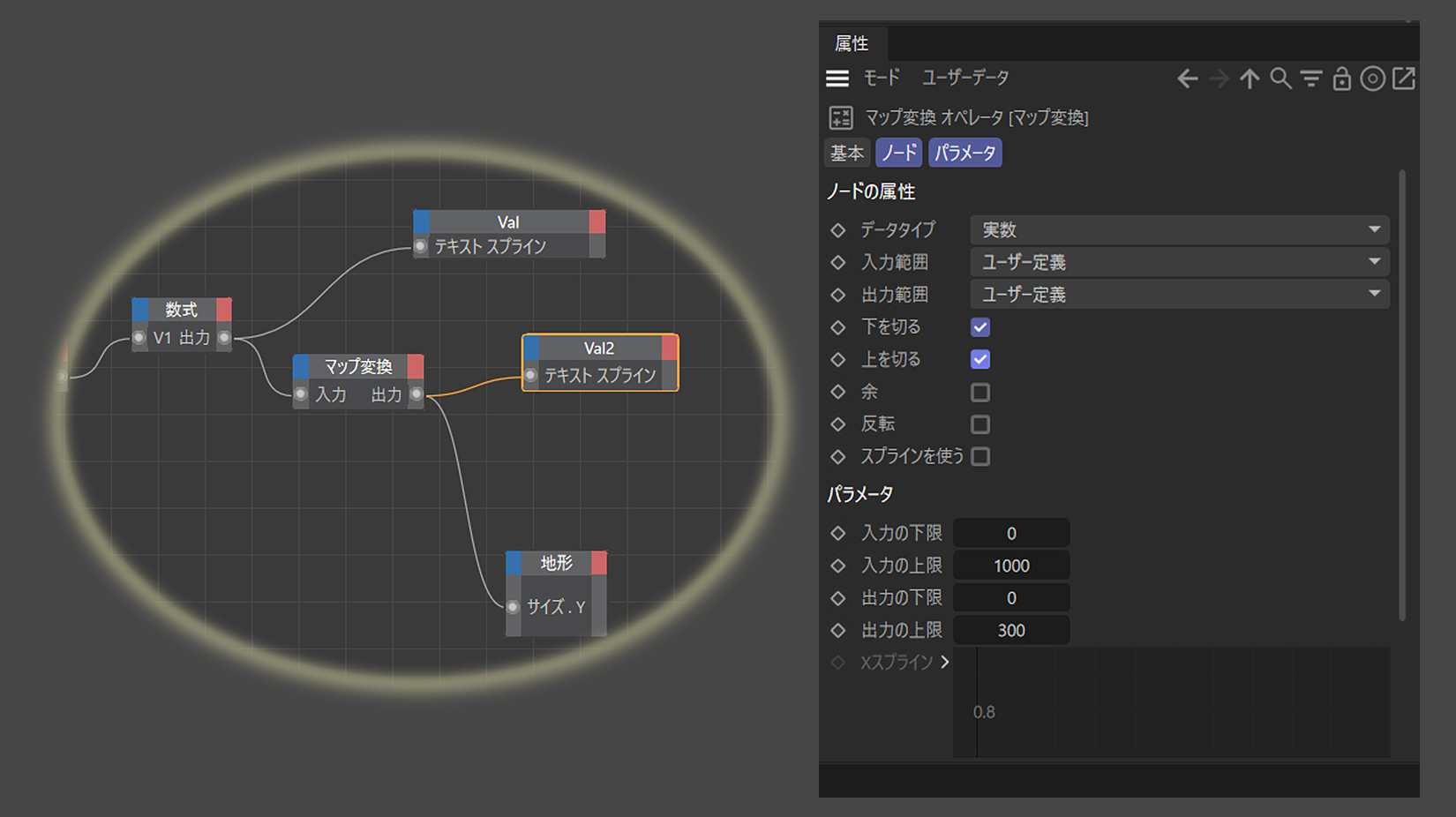This screenshot has height=817, width=1456.
Task: Click blue input corner of Val node
Action: [x=422, y=222]
